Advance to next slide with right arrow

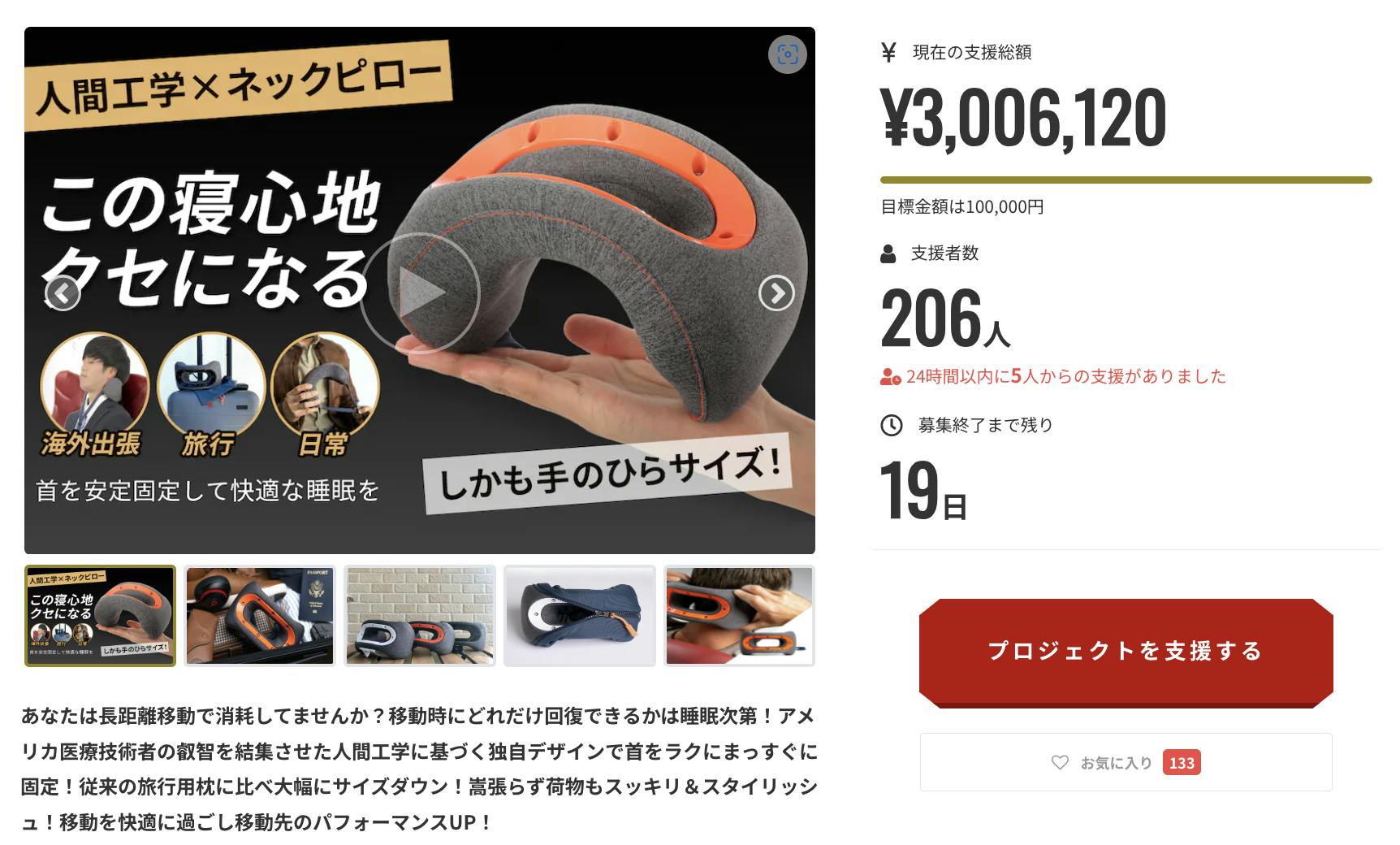coord(776,293)
